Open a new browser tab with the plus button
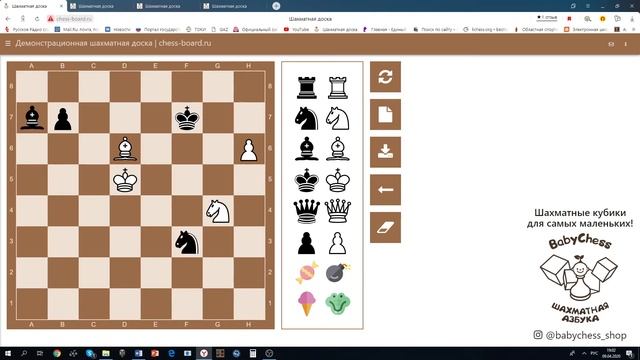 coord(276,6)
